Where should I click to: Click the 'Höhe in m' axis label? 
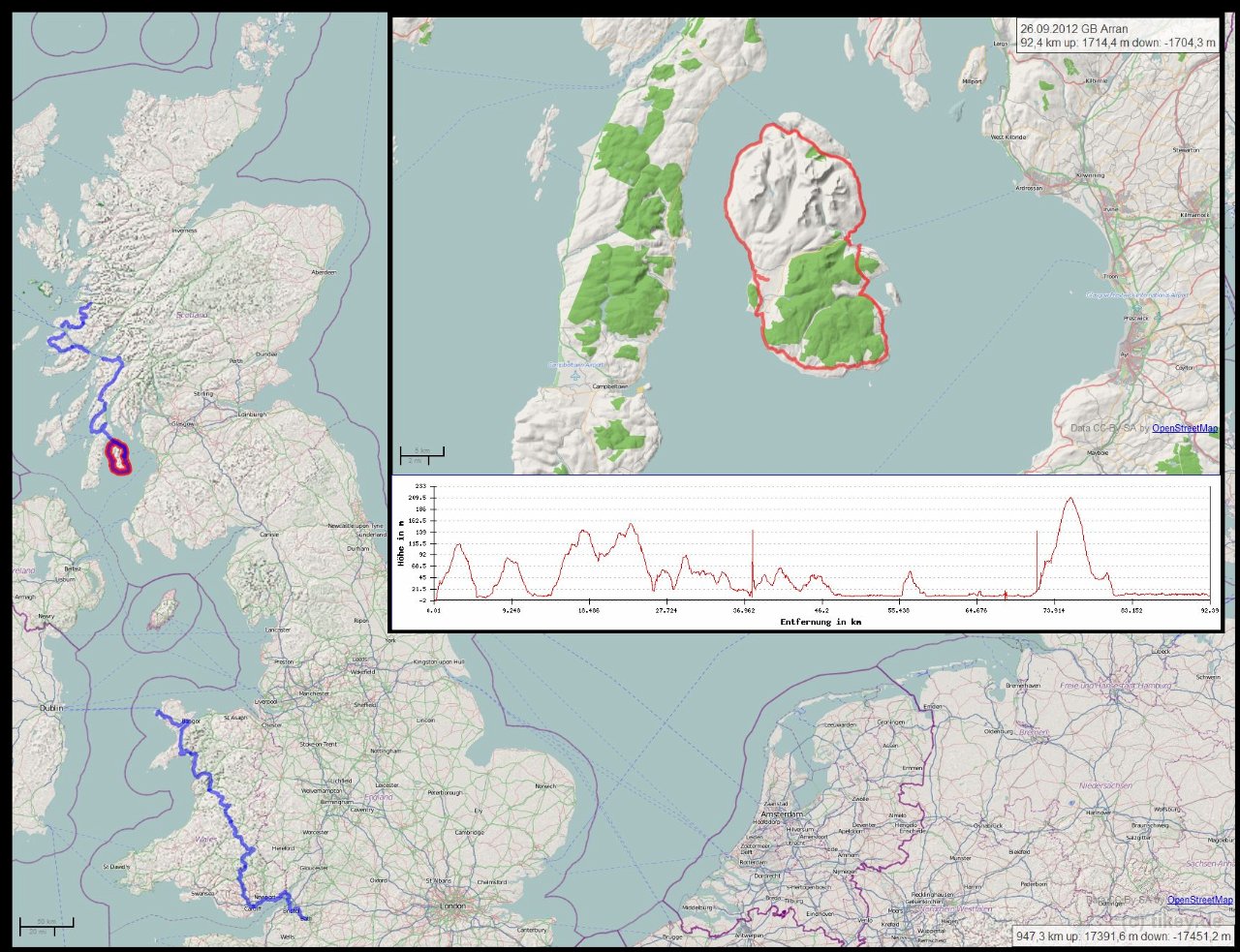pyautogui.click(x=401, y=544)
